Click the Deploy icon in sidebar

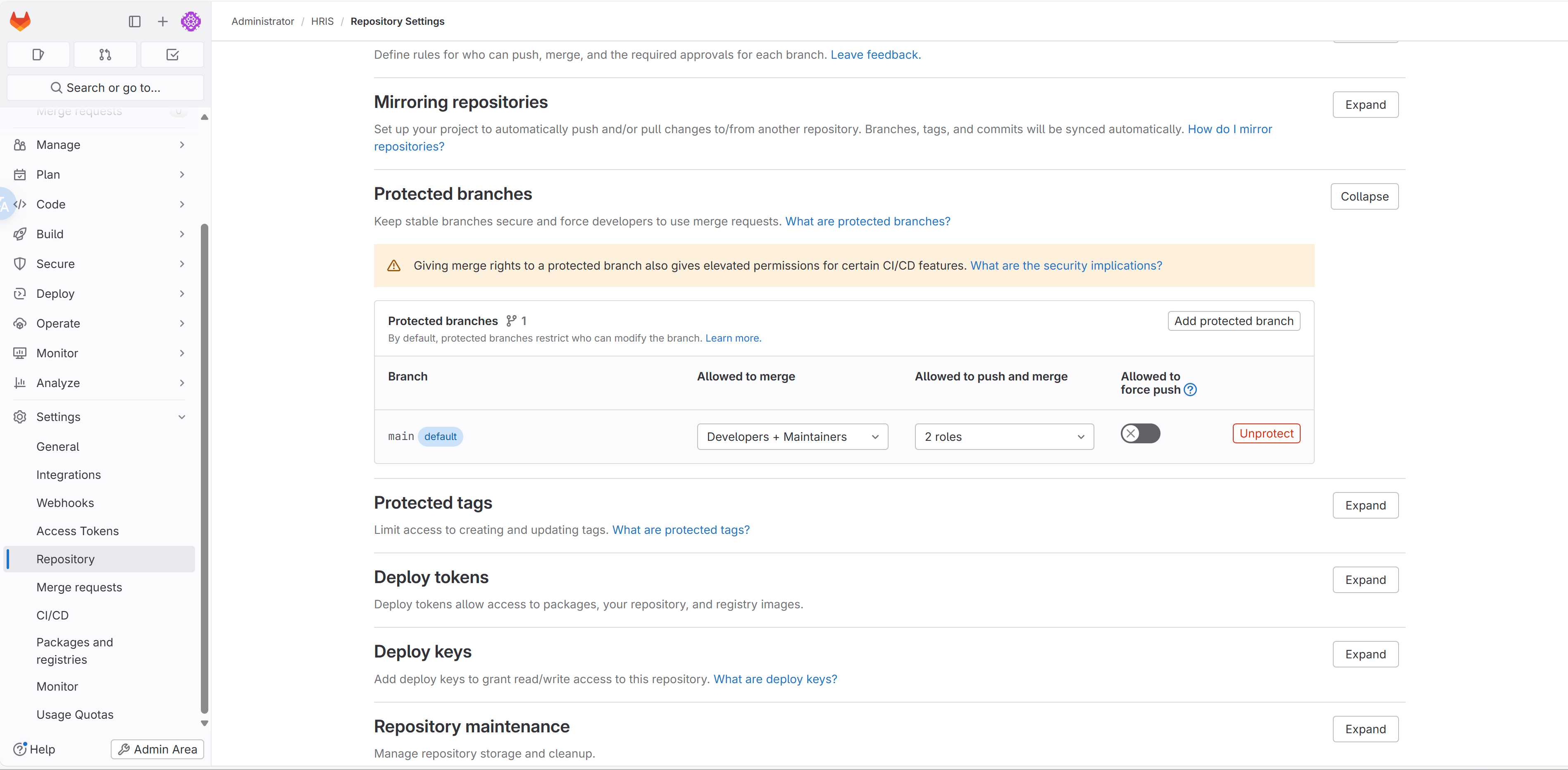(19, 294)
